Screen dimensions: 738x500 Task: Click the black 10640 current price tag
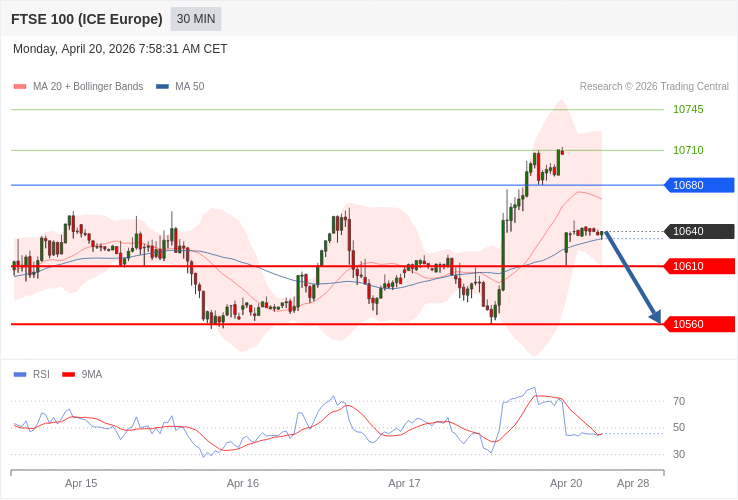[699, 231]
